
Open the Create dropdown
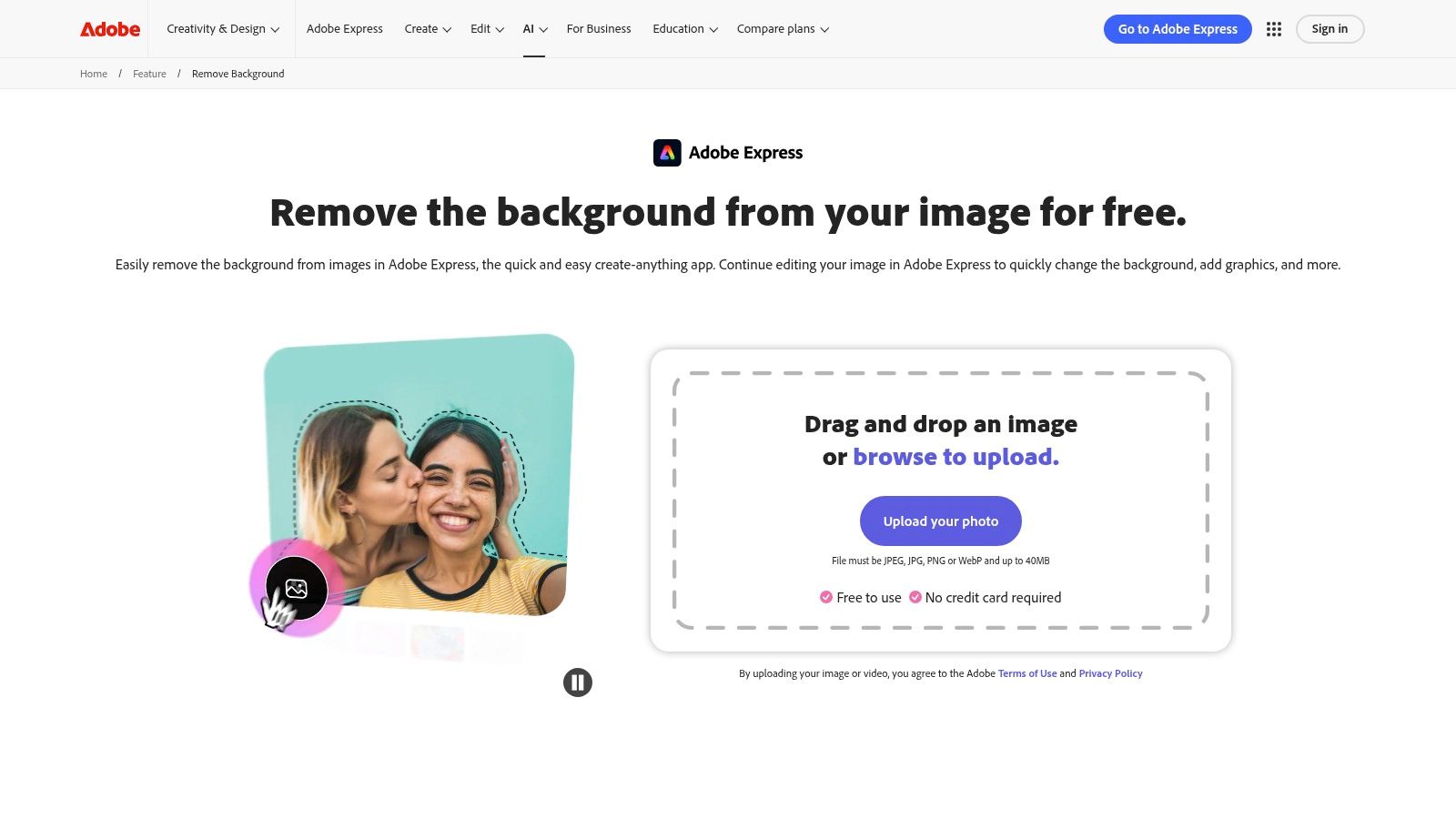click(427, 28)
